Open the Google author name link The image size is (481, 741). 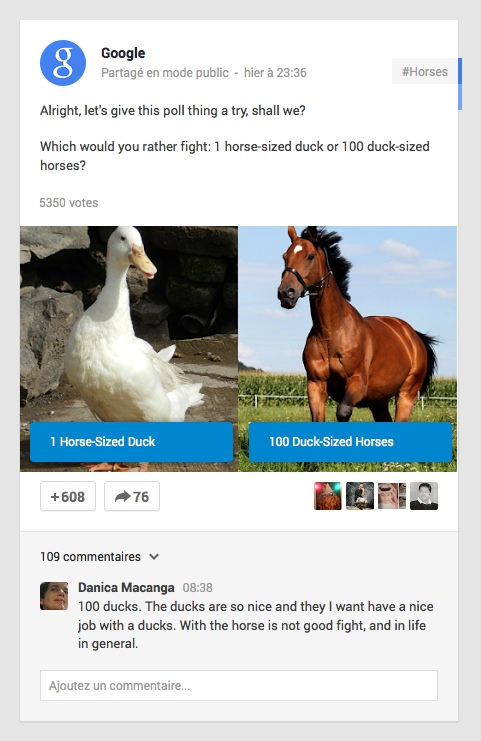point(123,53)
